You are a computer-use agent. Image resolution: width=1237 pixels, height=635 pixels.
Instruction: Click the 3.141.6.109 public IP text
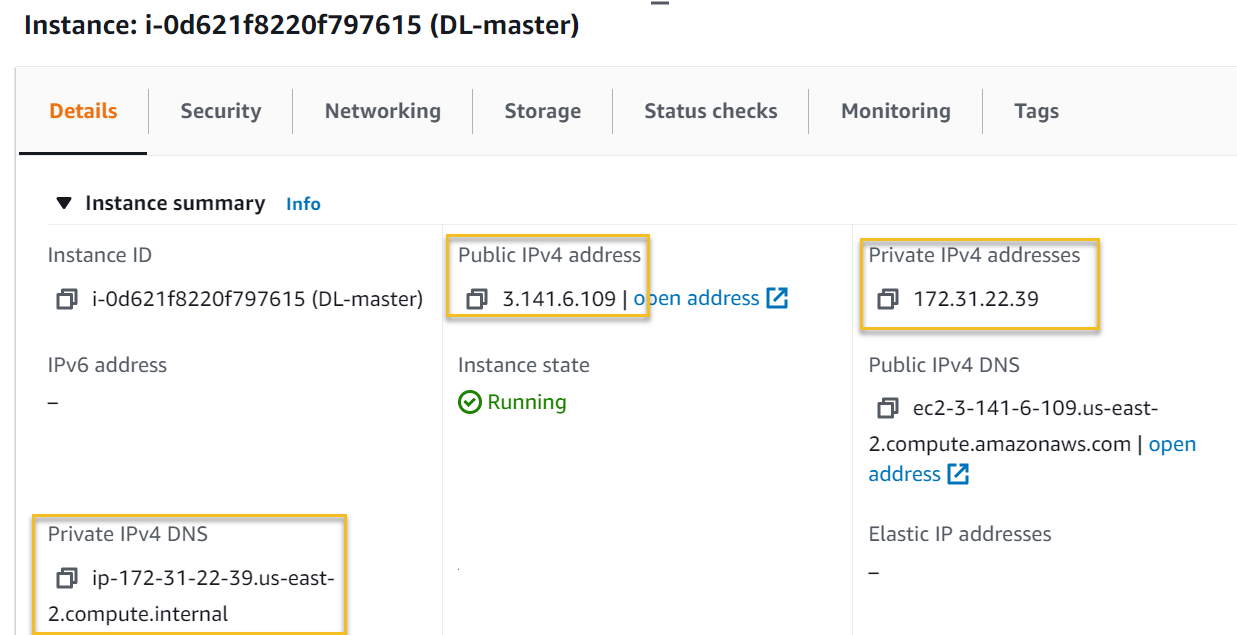pyautogui.click(x=559, y=299)
